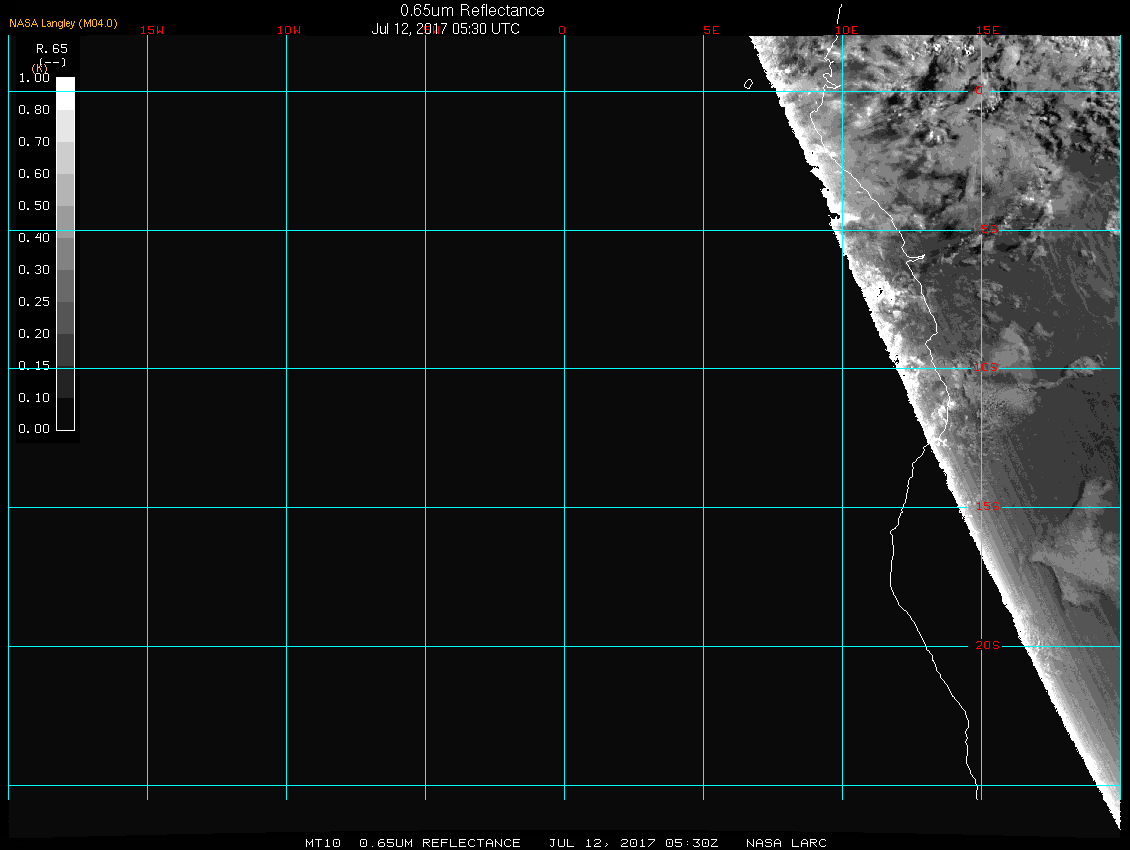
Task: Click the small island outline near the equator
Action: 748,84
